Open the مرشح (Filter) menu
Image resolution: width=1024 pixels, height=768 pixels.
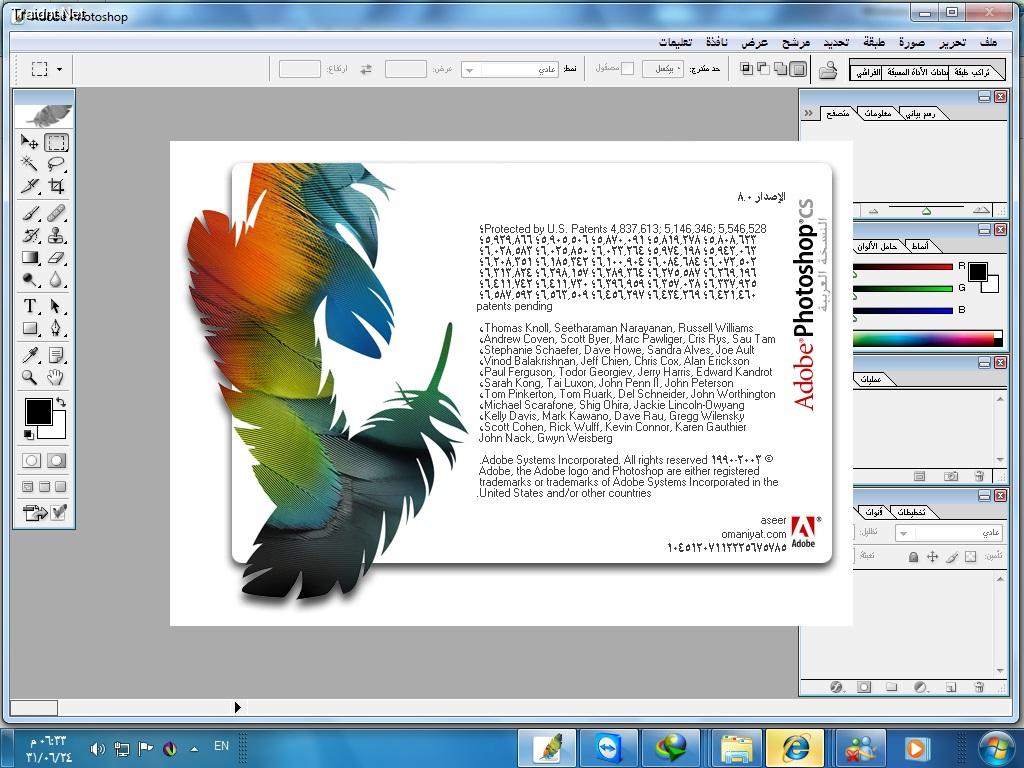[796, 42]
